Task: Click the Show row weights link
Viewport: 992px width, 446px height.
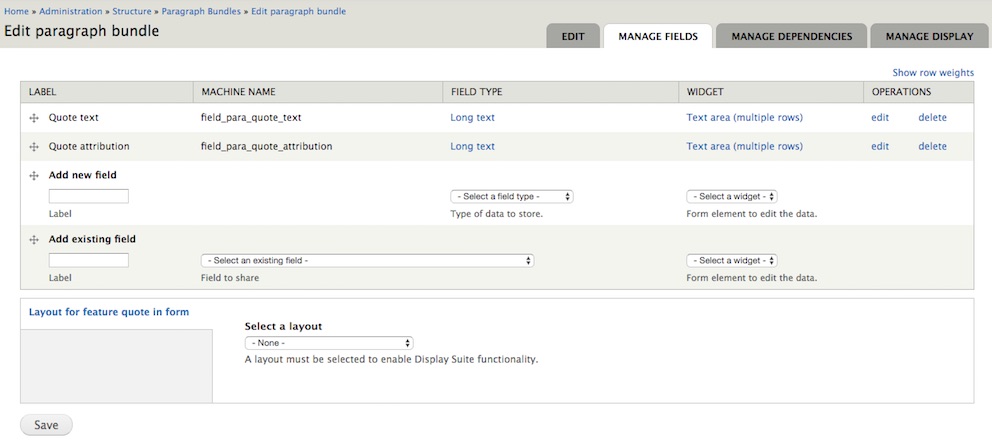Action: pyautogui.click(x=932, y=73)
